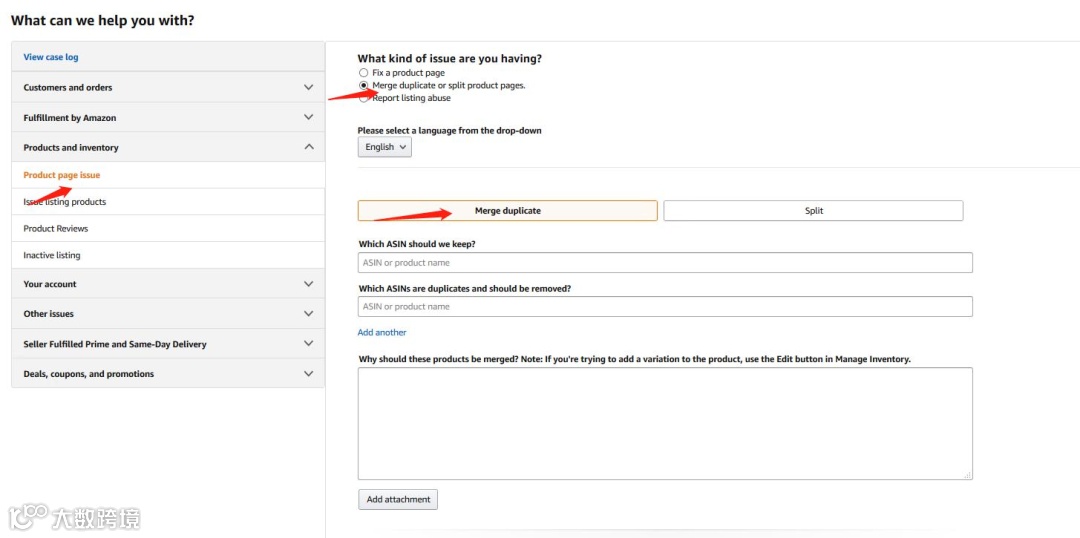Expand the Customers and orders section
The height and width of the screenshot is (538, 1080).
tap(168, 88)
